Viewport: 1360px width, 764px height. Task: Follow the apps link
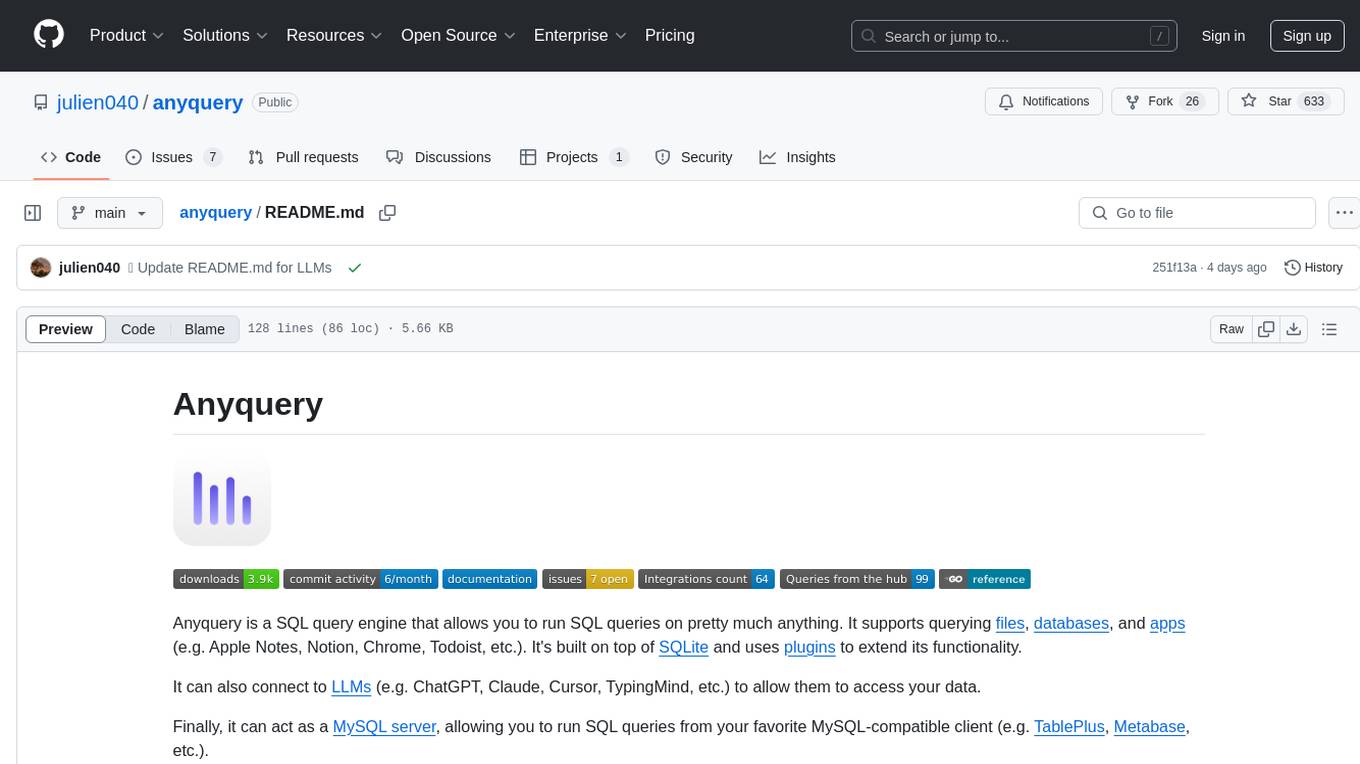coord(1167,623)
